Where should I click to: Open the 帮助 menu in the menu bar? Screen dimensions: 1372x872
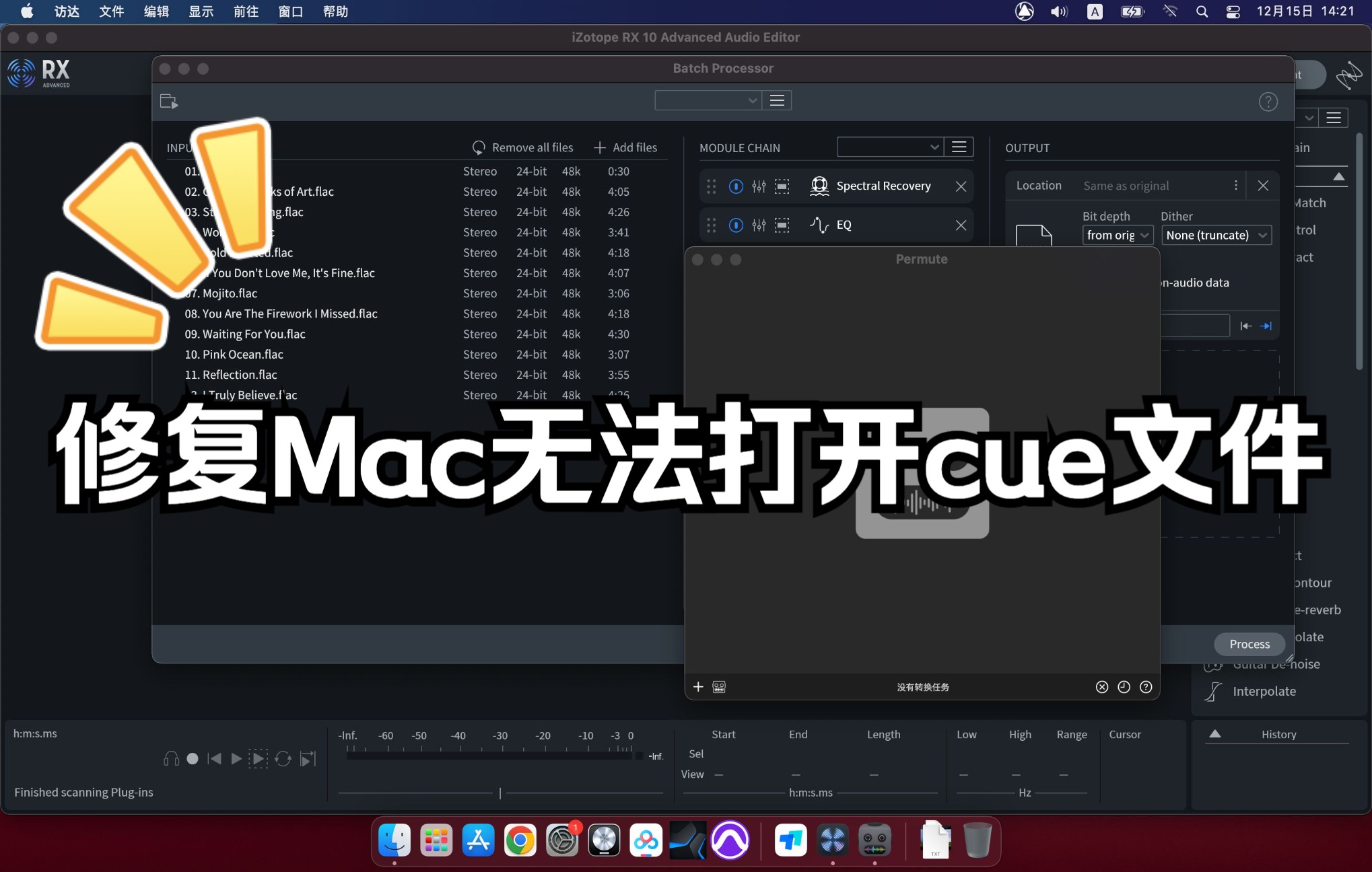point(336,11)
